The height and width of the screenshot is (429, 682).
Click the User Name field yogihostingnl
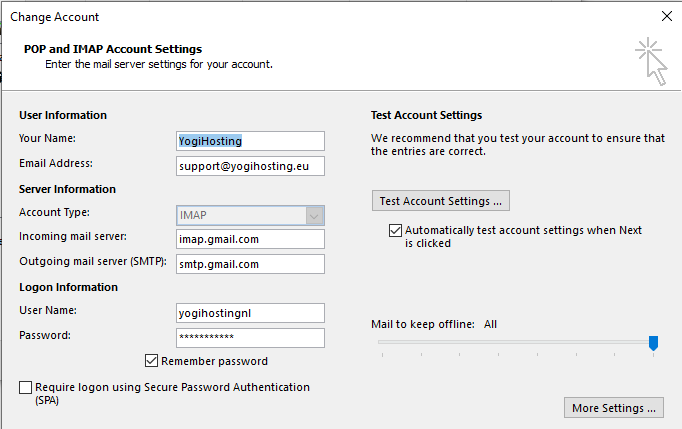pos(250,313)
